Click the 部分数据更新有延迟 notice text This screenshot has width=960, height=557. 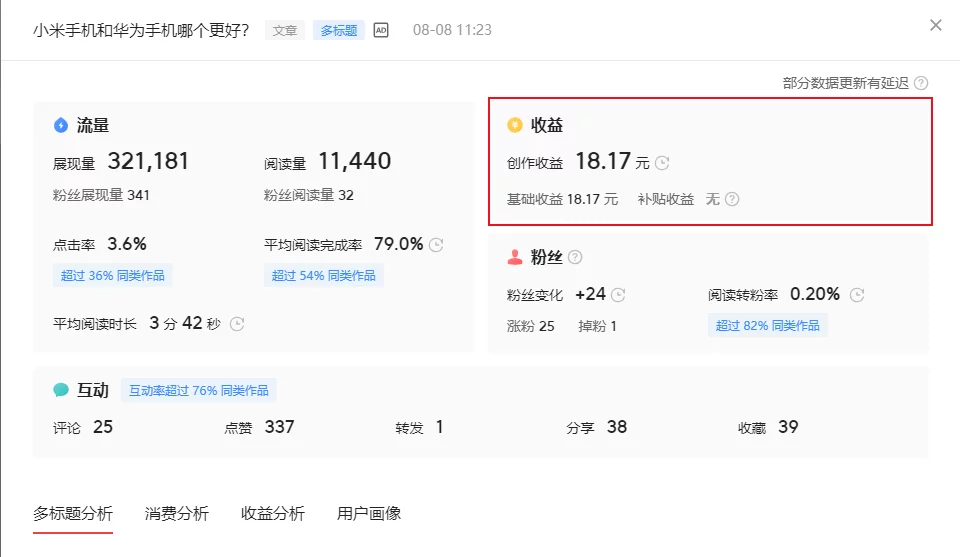pos(846,83)
